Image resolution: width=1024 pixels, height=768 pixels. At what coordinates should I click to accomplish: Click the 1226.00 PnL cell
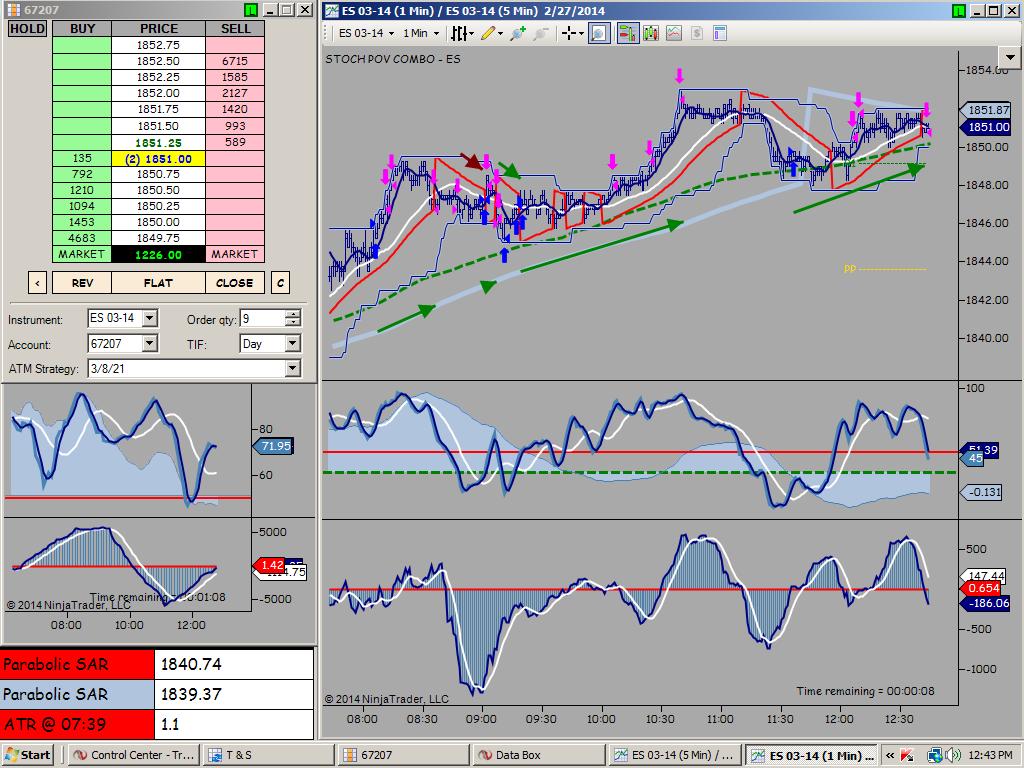pos(159,255)
